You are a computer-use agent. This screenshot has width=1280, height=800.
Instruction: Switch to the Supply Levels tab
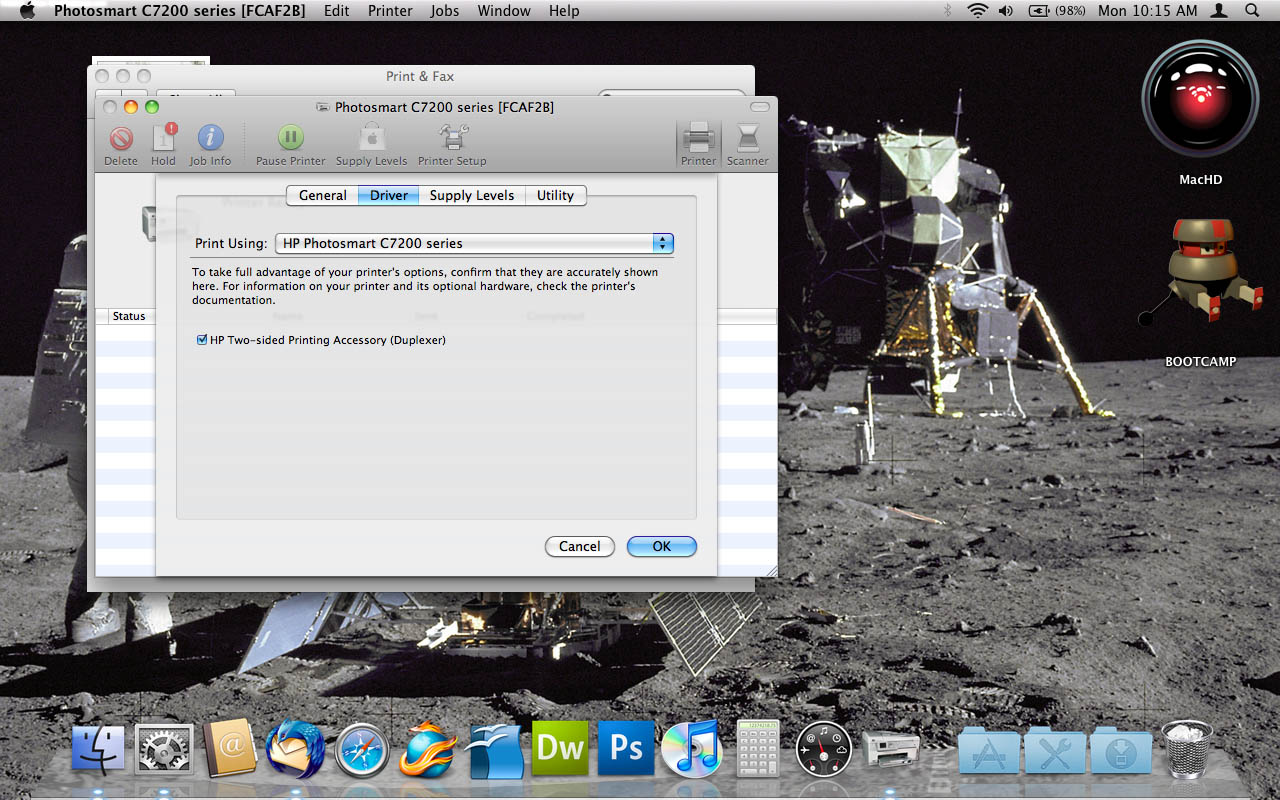[472, 195]
